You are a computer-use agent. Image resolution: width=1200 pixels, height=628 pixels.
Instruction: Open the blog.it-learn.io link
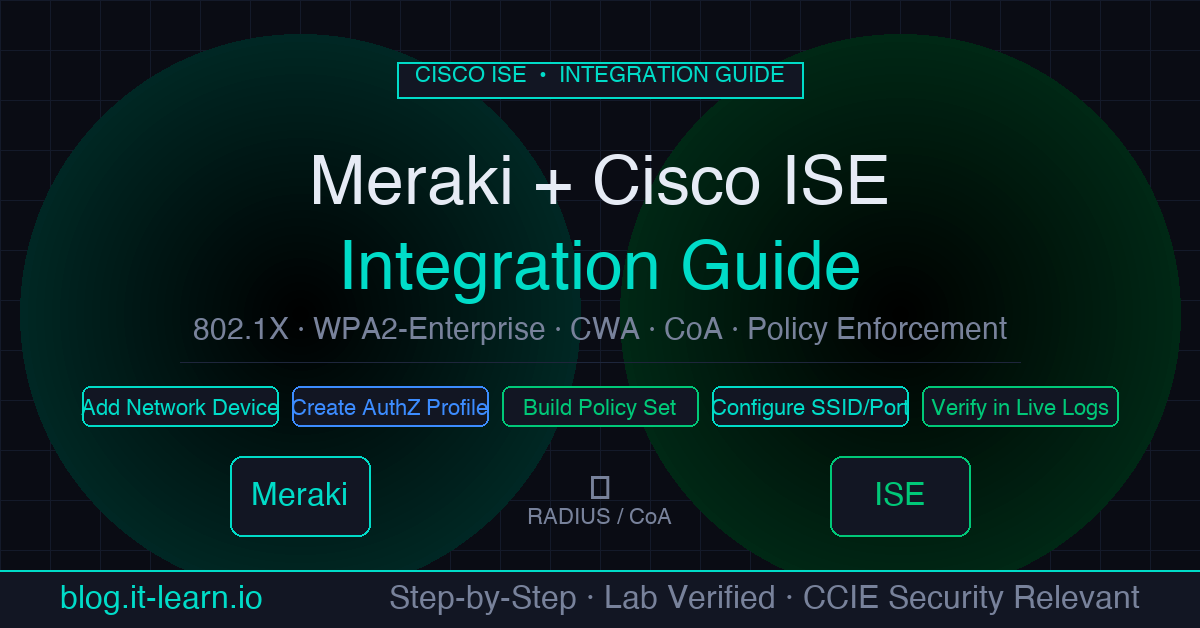click(160, 597)
